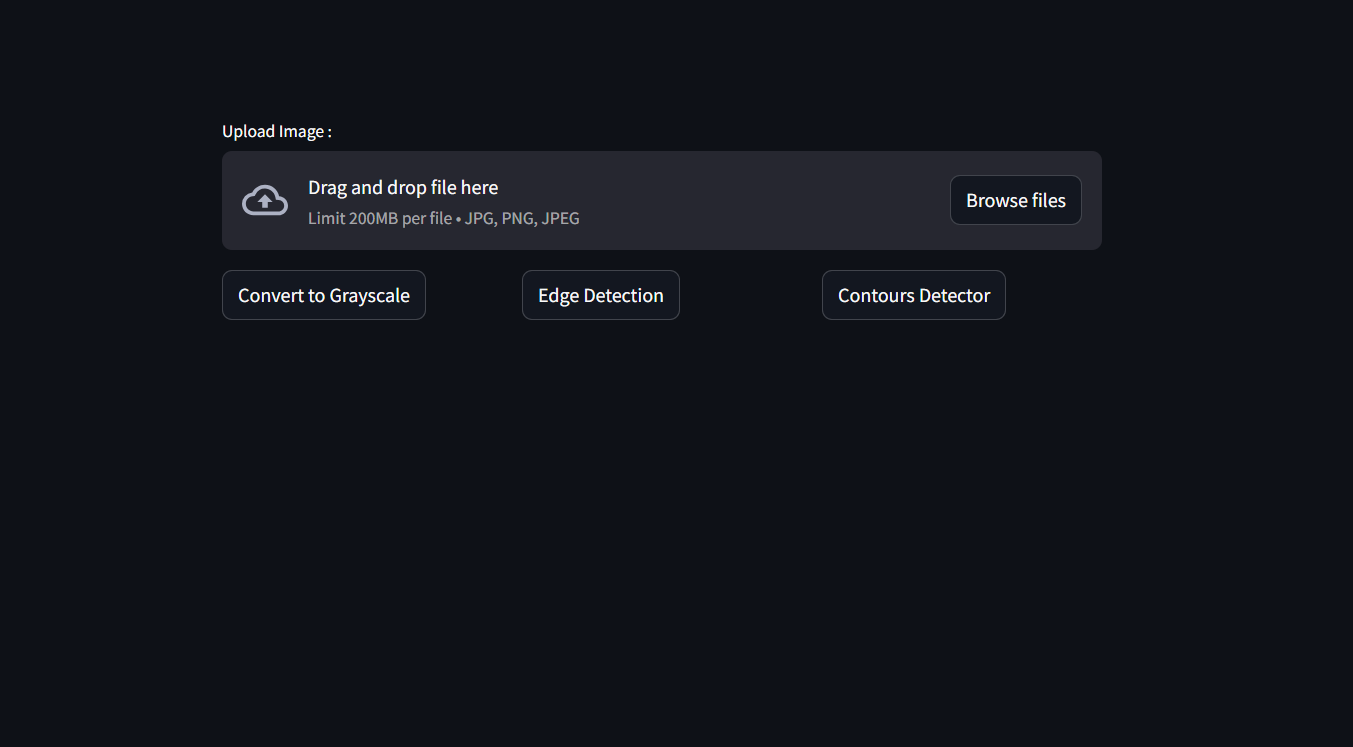Click the "Upload Image :" label

click(x=277, y=131)
